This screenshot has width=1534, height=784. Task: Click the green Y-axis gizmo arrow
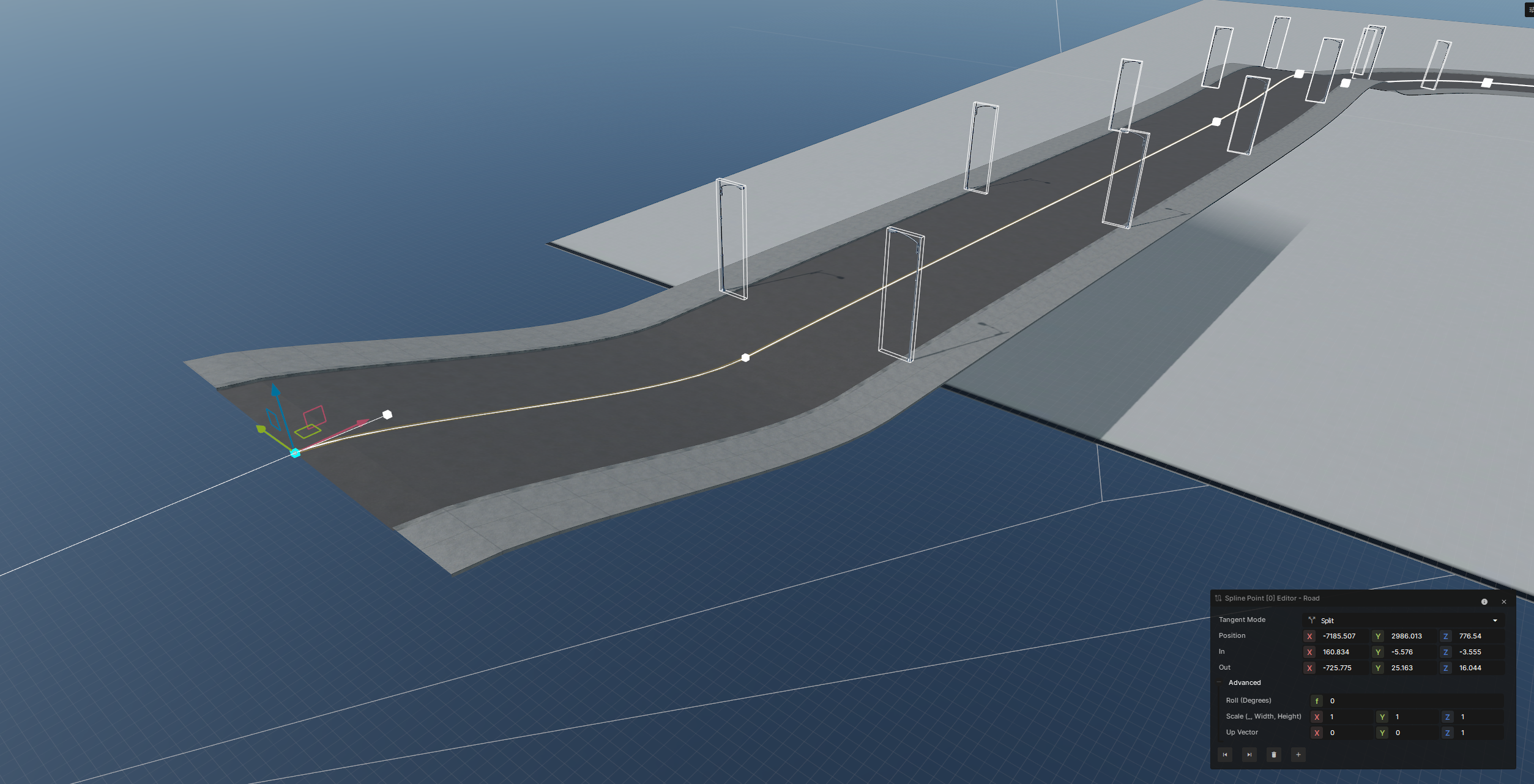[x=261, y=429]
